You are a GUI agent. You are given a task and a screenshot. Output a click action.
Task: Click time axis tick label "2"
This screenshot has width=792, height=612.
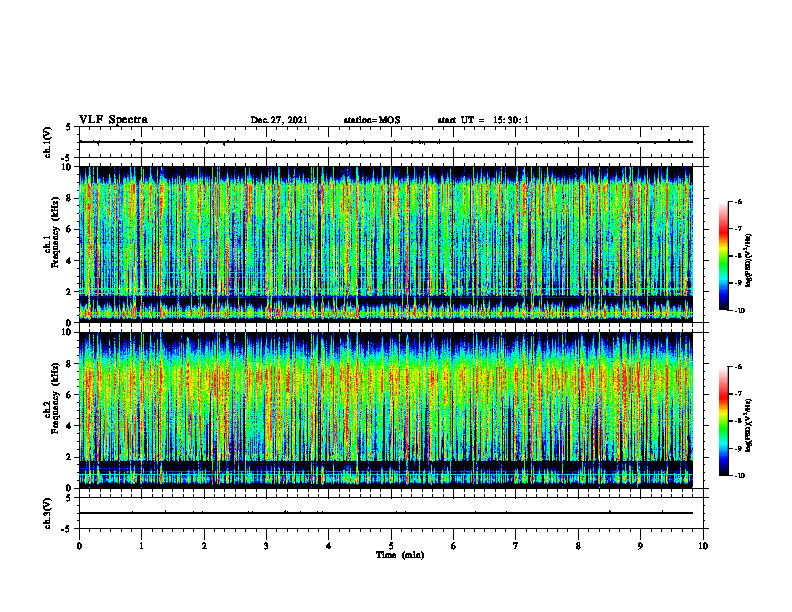(x=204, y=546)
